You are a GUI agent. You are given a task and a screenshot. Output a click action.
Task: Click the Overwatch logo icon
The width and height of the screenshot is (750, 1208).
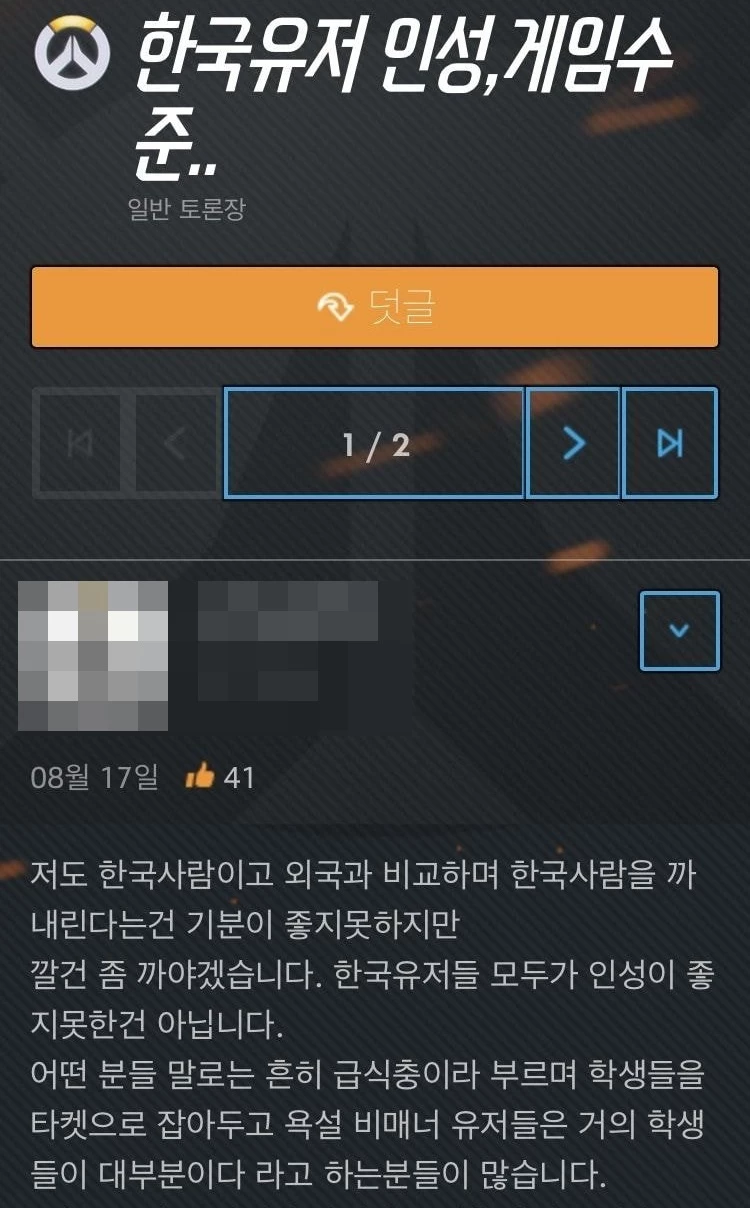tap(72, 53)
